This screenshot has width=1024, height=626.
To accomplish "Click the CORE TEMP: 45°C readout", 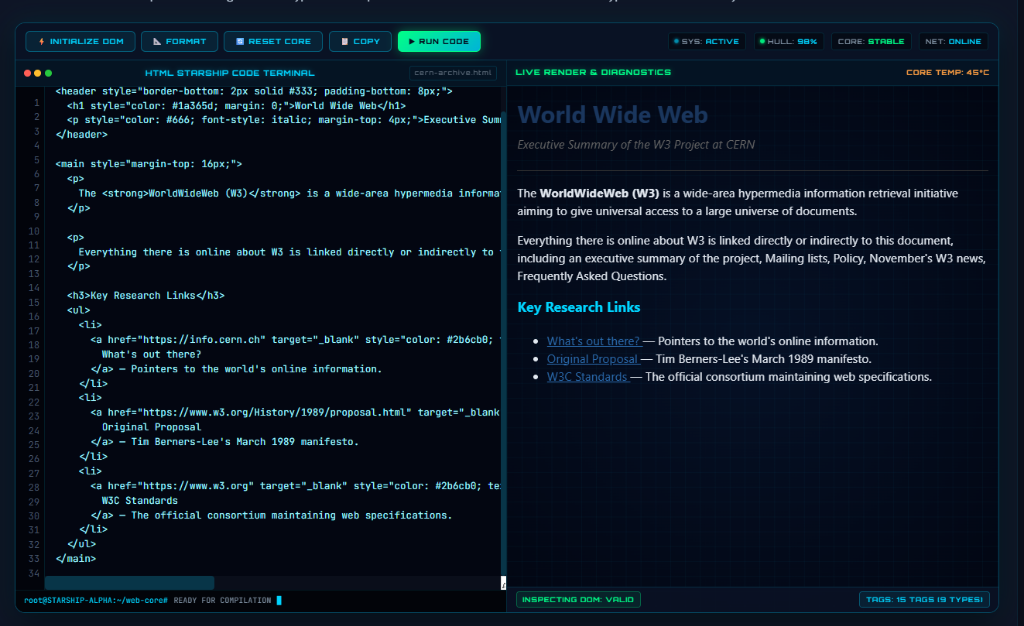I will click(x=947, y=72).
